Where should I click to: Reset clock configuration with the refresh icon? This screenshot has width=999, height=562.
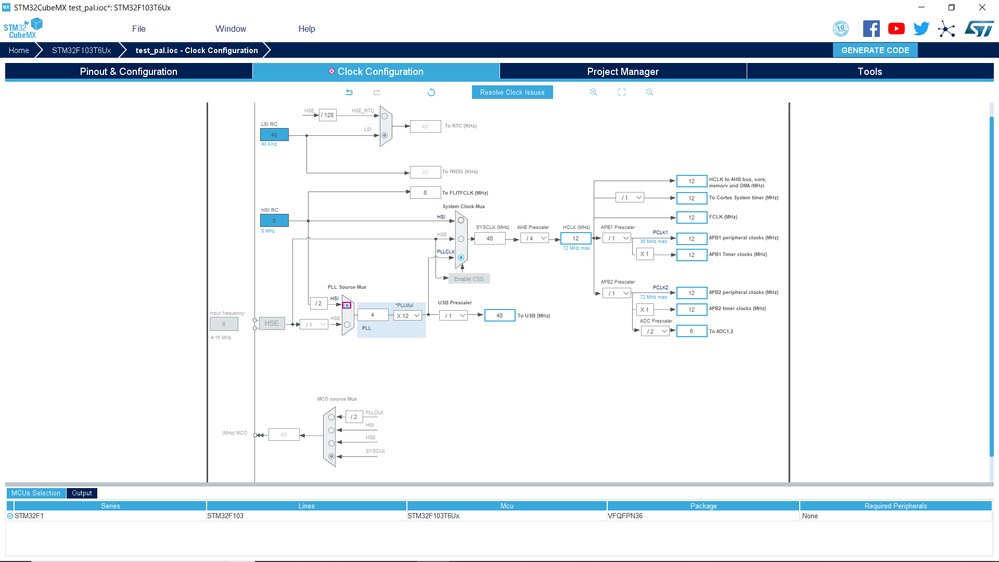[431, 92]
